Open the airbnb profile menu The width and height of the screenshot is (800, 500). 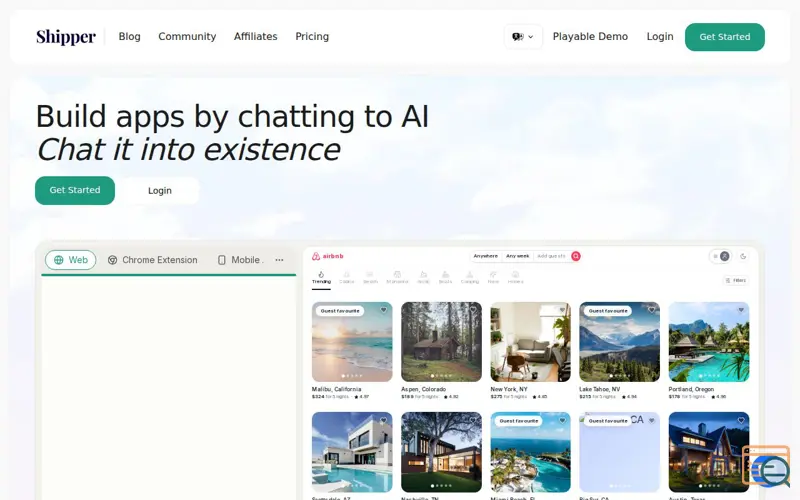pos(720,256)
